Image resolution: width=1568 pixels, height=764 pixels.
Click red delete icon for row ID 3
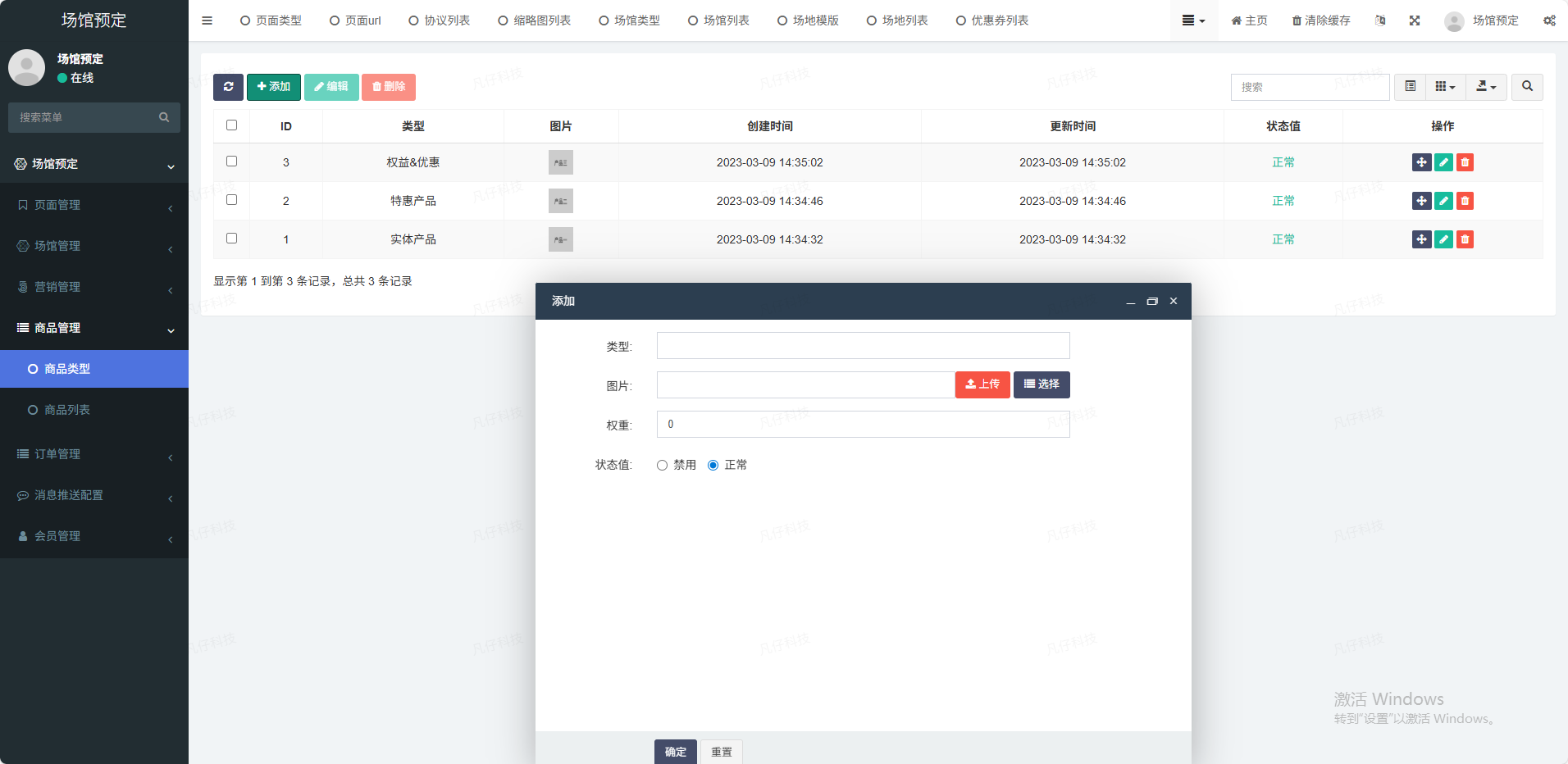(1465, 162)
